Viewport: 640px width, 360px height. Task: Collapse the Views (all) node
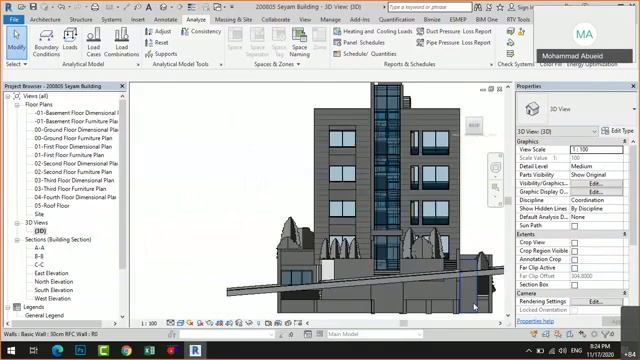click(x=8, y=96)
